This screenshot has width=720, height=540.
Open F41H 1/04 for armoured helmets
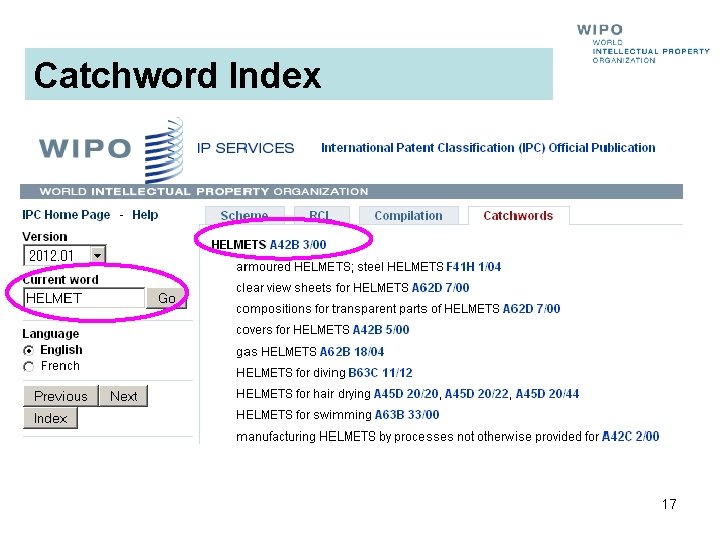[473, 267]
